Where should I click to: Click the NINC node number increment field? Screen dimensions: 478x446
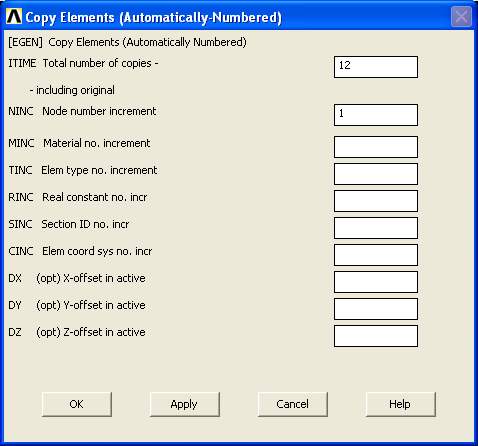coord(376,115)
